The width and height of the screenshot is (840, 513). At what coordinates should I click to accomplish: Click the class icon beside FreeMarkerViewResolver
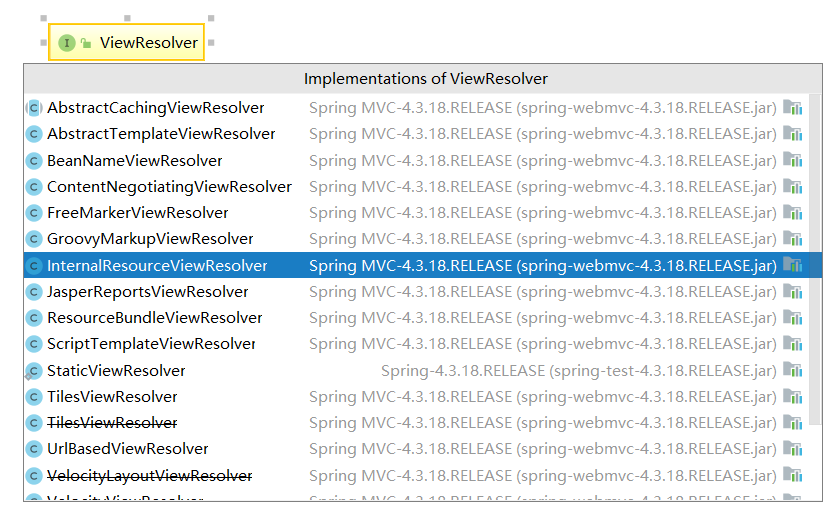[34, 213]
